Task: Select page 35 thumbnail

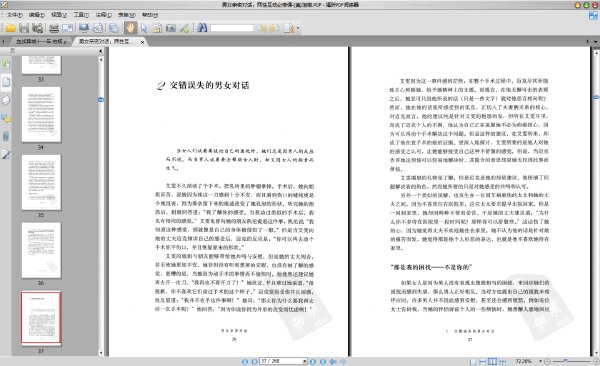Action: 41,182
